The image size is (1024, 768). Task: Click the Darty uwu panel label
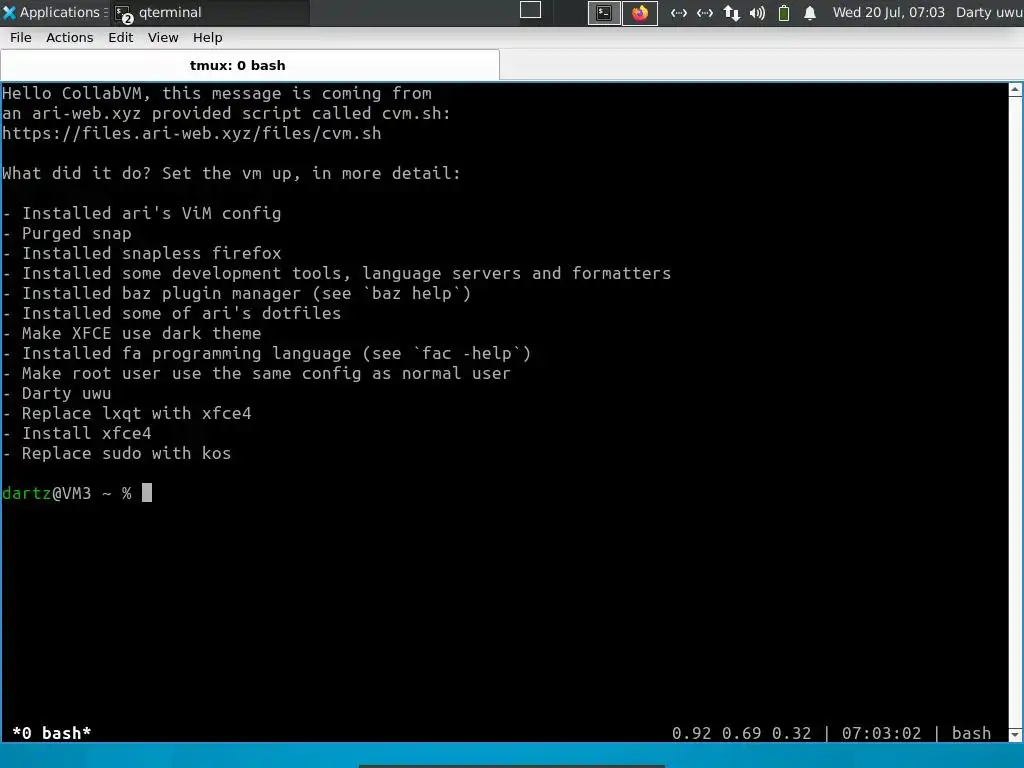coord(989,12)
